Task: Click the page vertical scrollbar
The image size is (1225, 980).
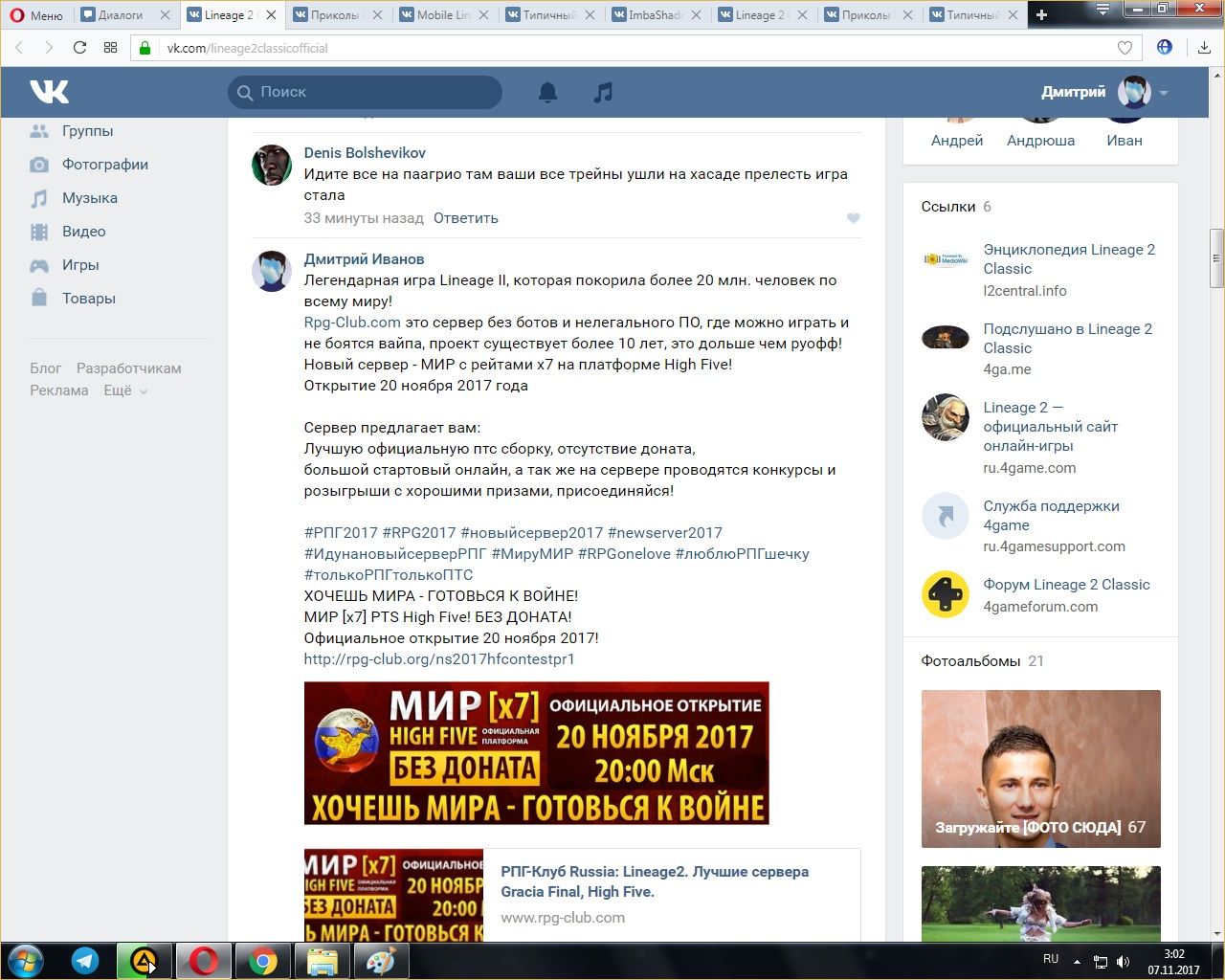Action: (1216, 258)
